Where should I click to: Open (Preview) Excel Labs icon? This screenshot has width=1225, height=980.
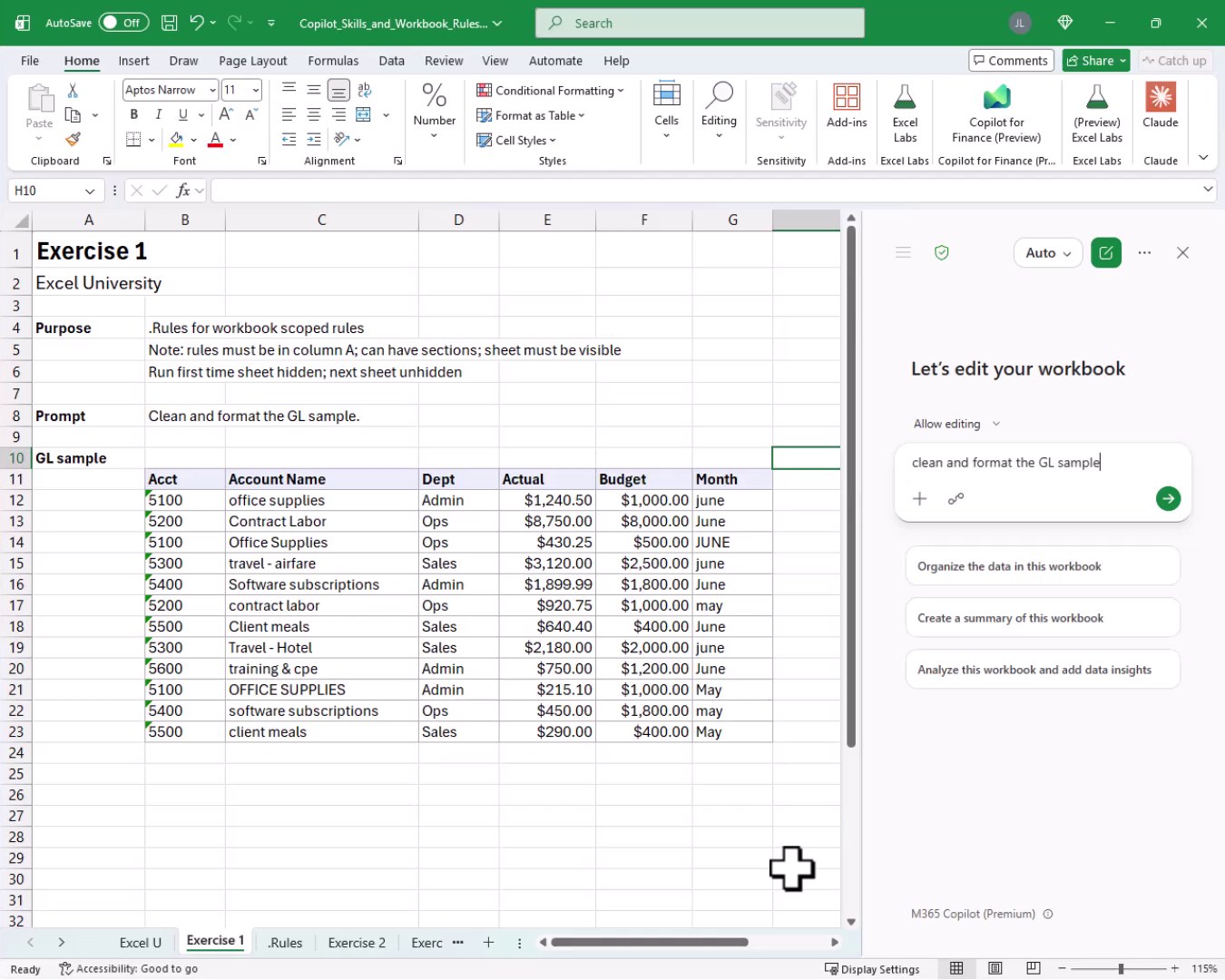point(1097,113)
